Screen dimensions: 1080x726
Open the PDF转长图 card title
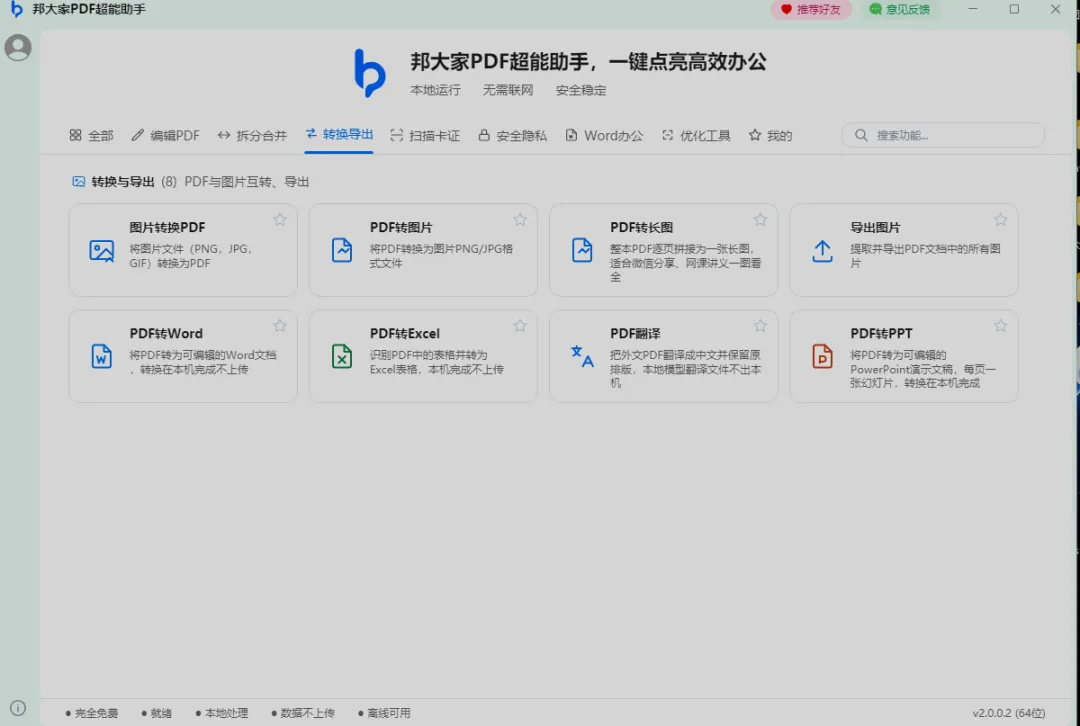[x=641, y=227]
